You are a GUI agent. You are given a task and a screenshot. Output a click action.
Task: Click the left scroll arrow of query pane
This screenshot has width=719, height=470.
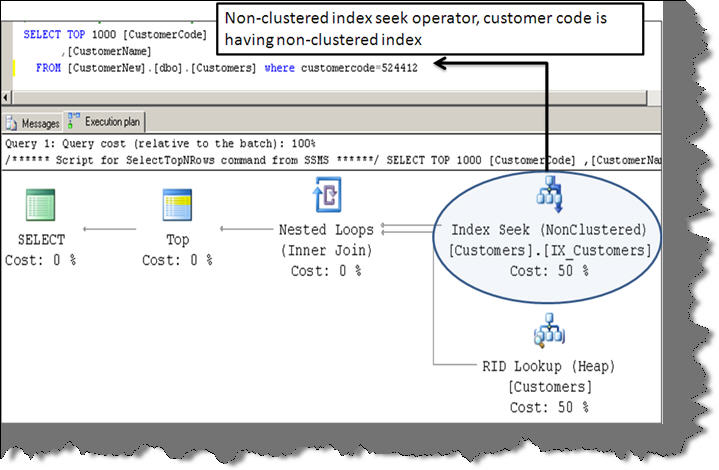6,98
